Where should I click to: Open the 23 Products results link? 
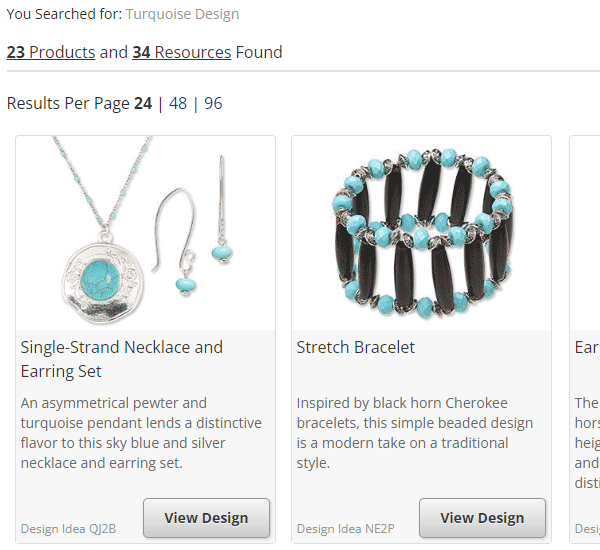51,52
